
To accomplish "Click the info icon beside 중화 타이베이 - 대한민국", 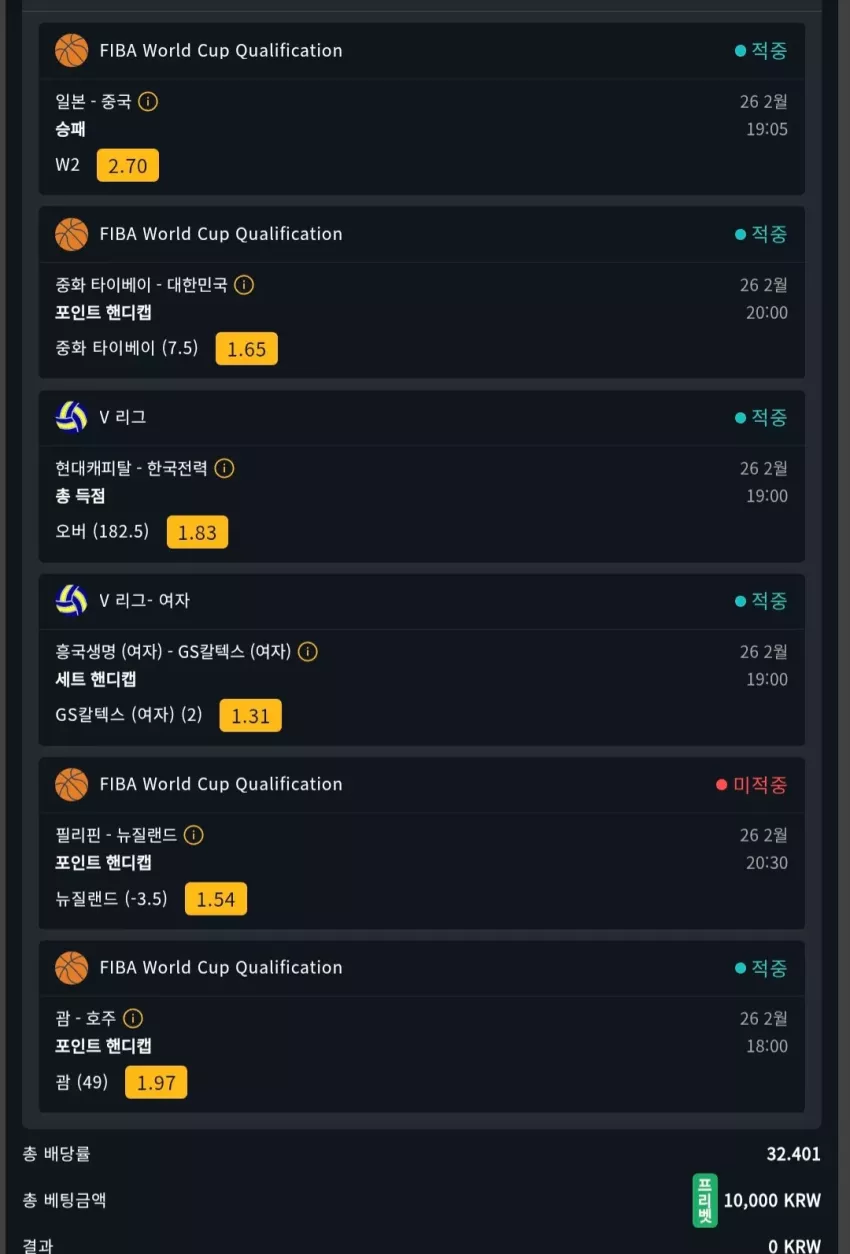I will (x=244, y=285).
